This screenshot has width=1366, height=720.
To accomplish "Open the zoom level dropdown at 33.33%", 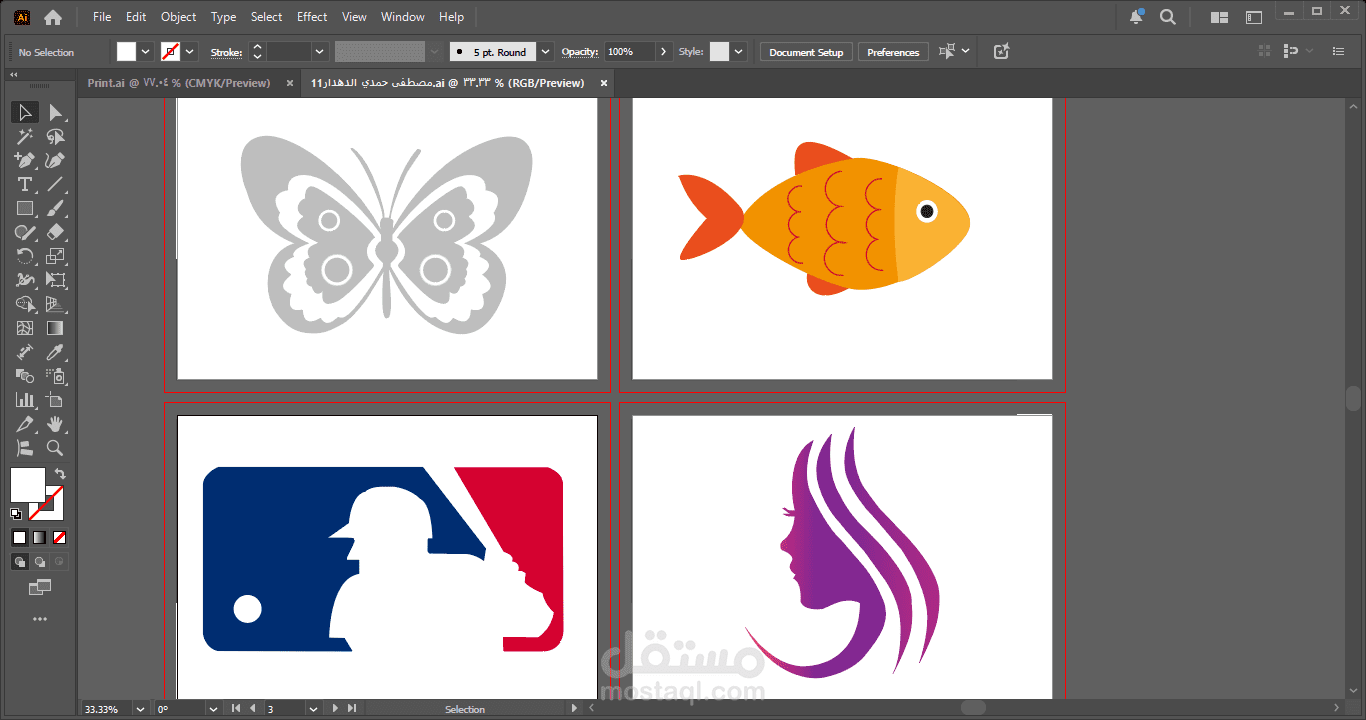I will (x=138, y=708).
